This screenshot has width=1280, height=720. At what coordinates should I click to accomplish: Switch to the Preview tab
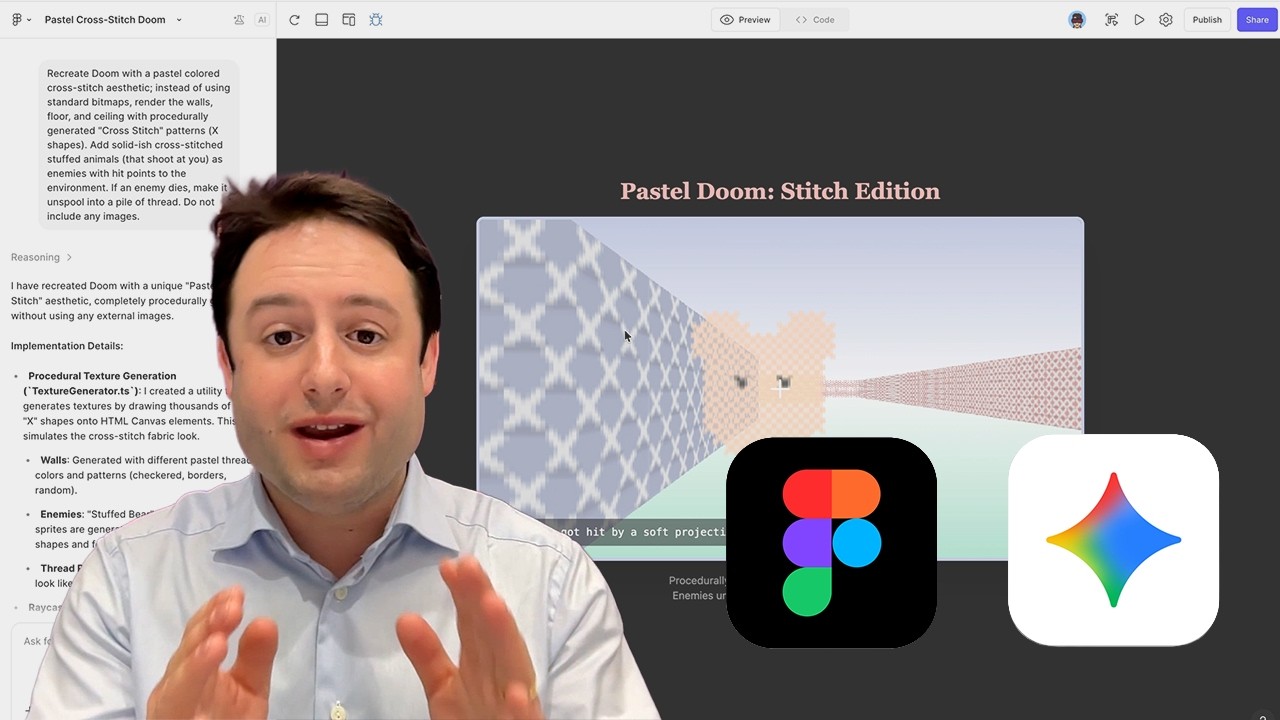pos(746,20)
